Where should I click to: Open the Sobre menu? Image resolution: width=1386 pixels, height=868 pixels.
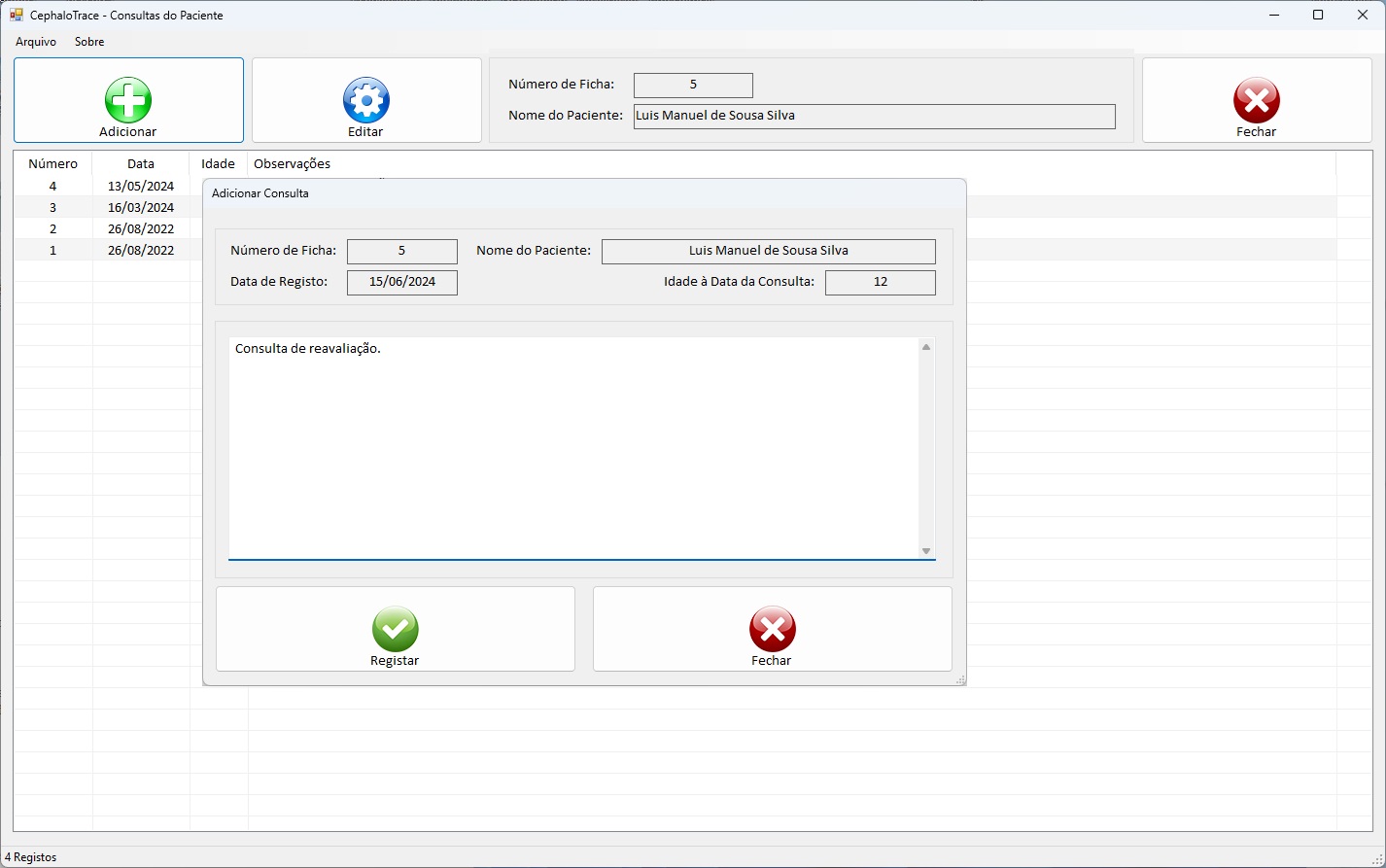click(89, 42)
